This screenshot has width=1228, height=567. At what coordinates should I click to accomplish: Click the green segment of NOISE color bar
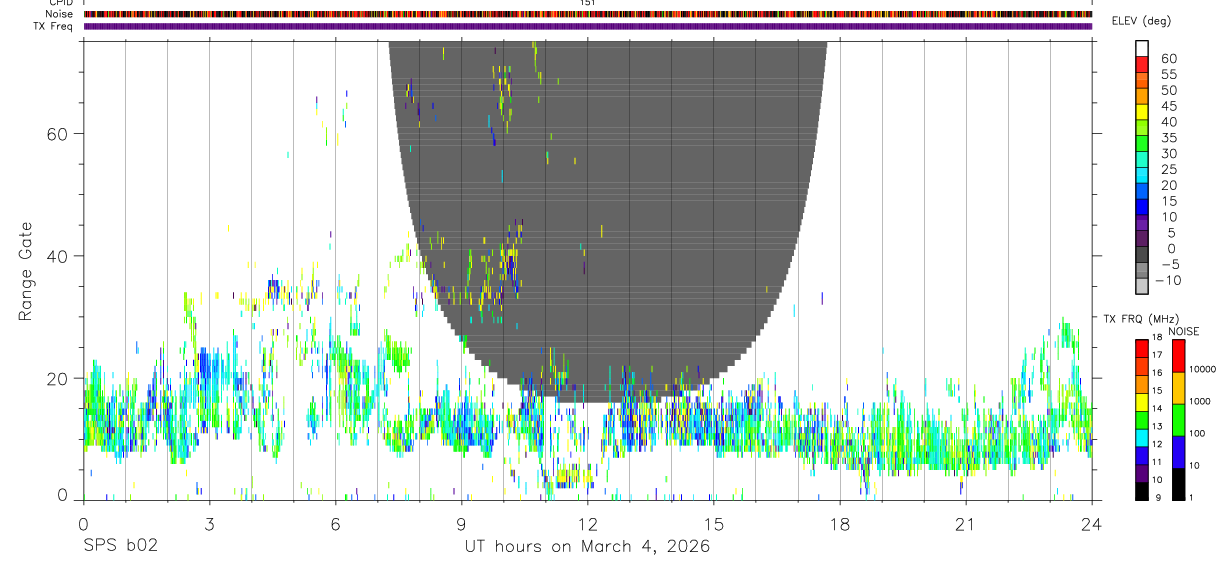pyautogui.click(x=1178, y=419)
